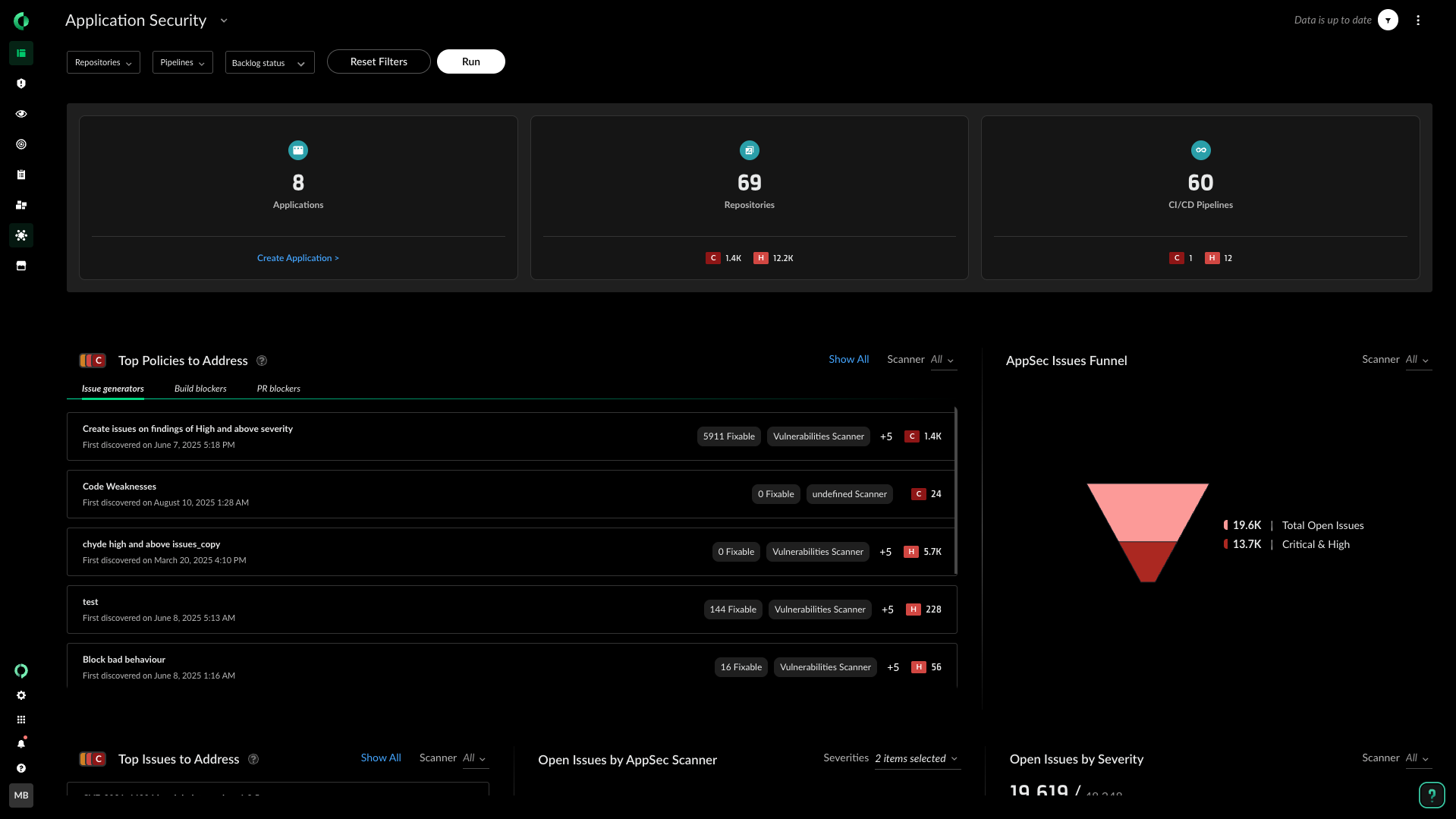Open Severities items selected dropdown
Viewport: 1456px width, 819px height.
click(917, 758)
